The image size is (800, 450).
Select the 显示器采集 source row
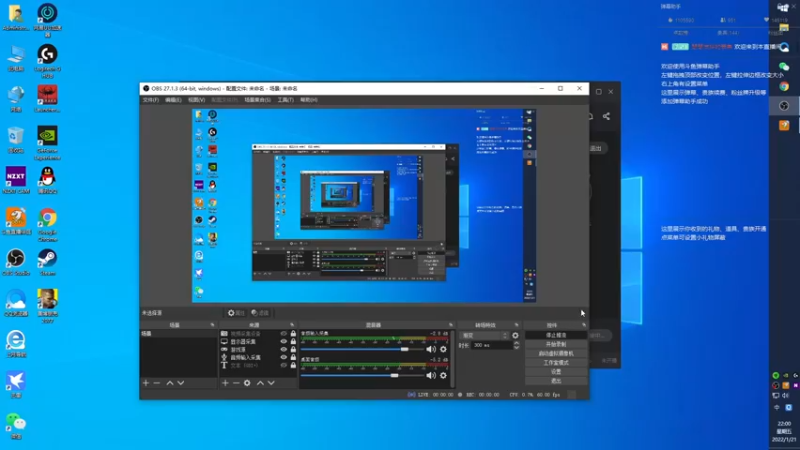pyautogui.click(x=258, y=342)
